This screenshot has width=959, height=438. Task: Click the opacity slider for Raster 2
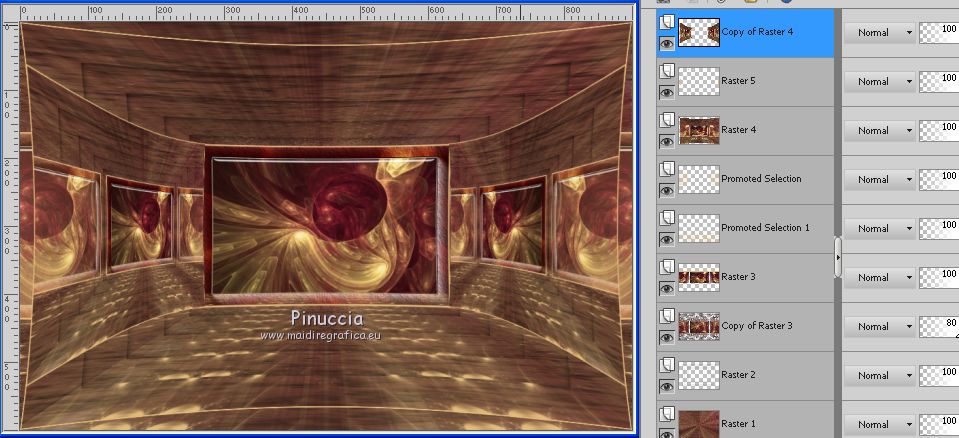[x=939, y=375]
